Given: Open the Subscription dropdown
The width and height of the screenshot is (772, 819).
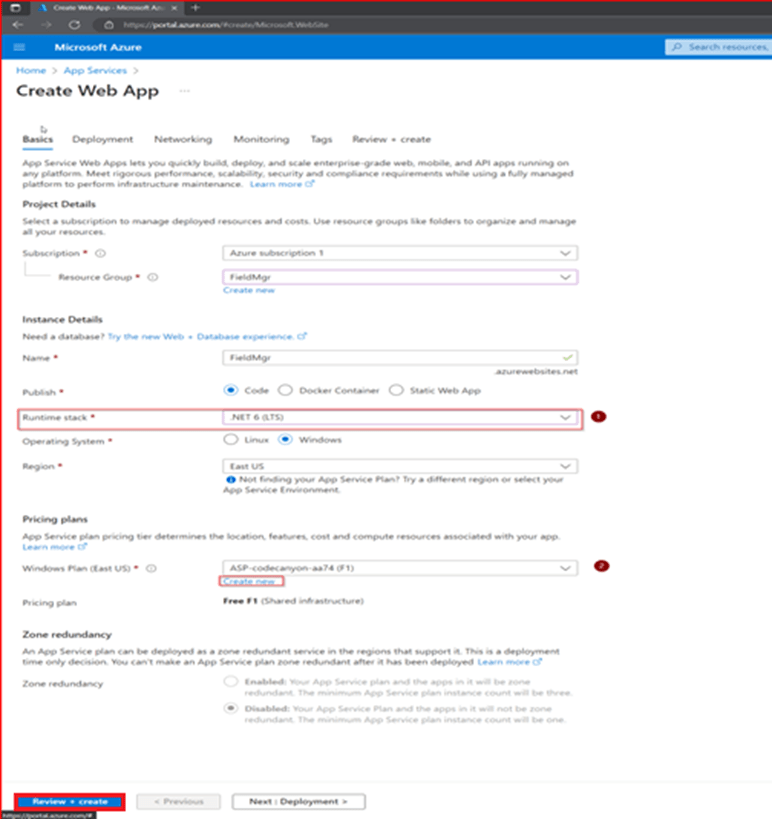Looking at the screenshot, I should [400, 253].
